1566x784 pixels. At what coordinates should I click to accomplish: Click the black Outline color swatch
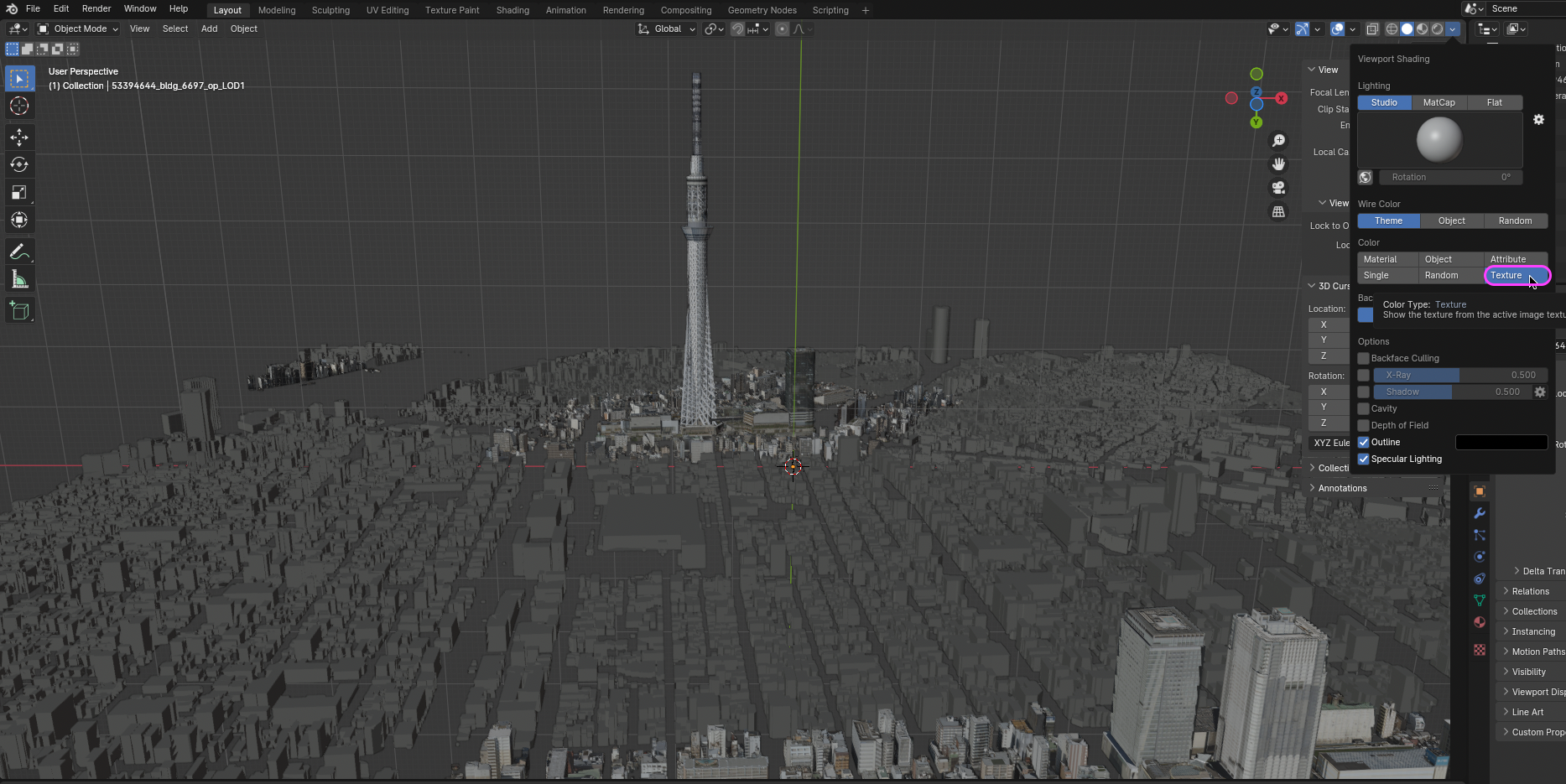pos(1501,442)
